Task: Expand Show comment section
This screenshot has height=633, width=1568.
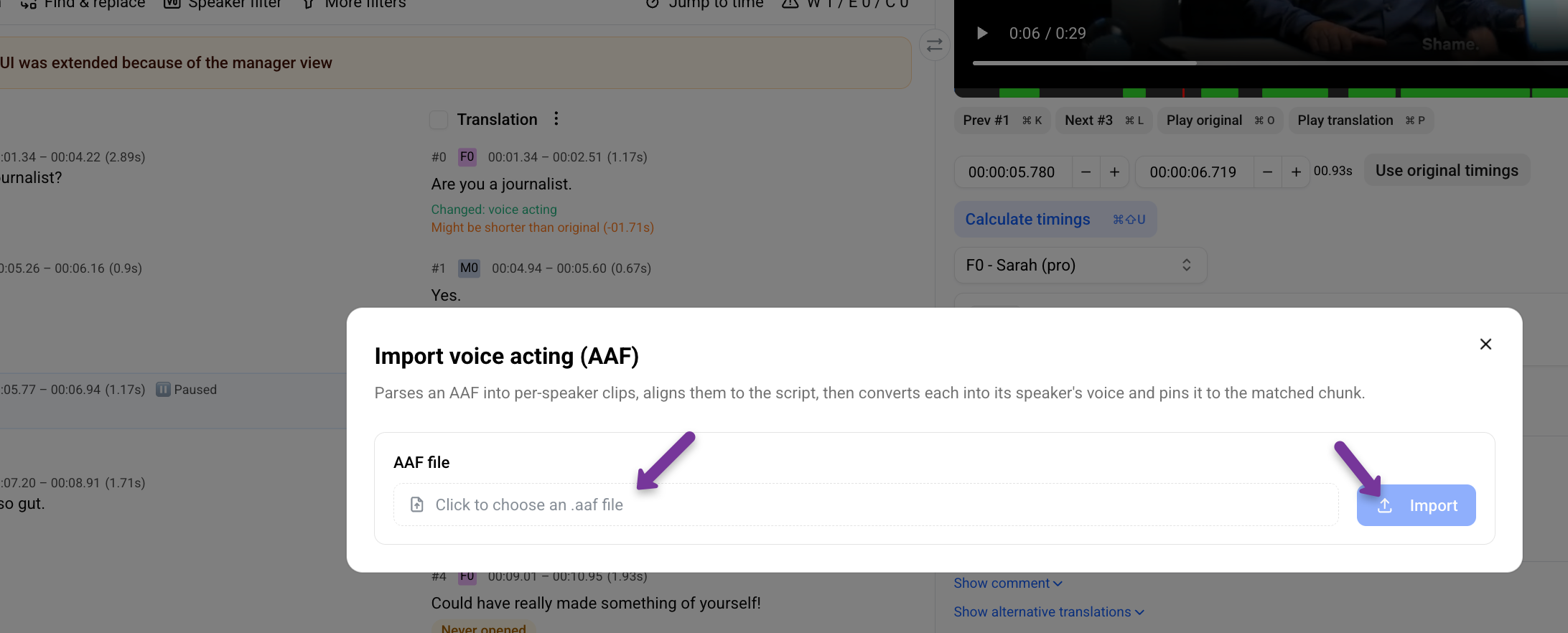Action: 1008,583
